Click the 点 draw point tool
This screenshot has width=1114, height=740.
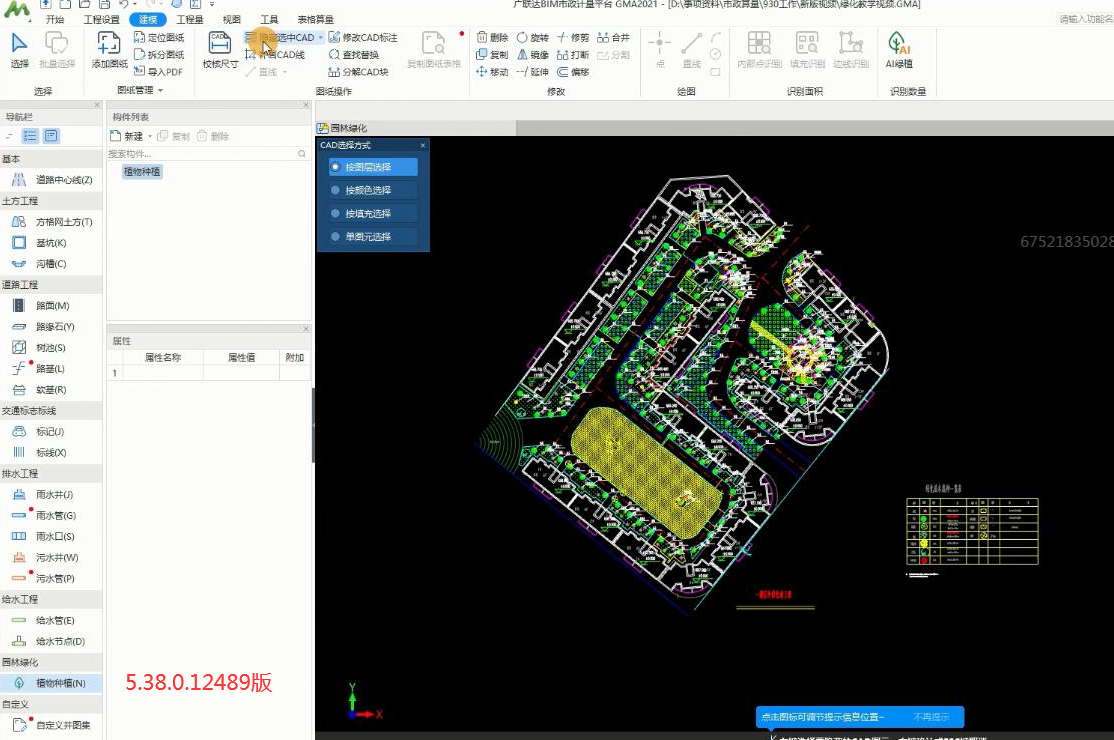659,50
